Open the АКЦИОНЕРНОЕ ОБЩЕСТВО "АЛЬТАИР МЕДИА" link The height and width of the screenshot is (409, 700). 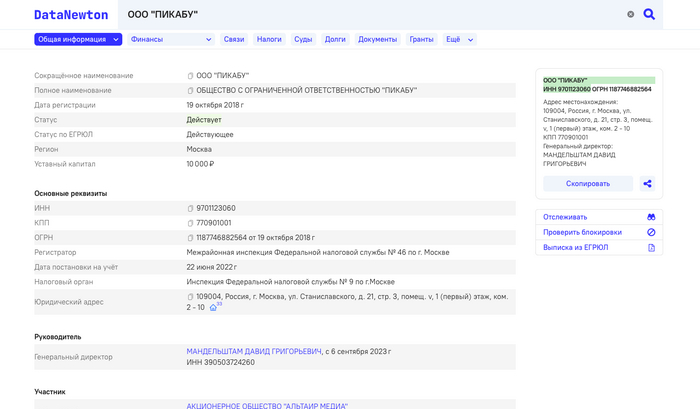pos(267,406)
